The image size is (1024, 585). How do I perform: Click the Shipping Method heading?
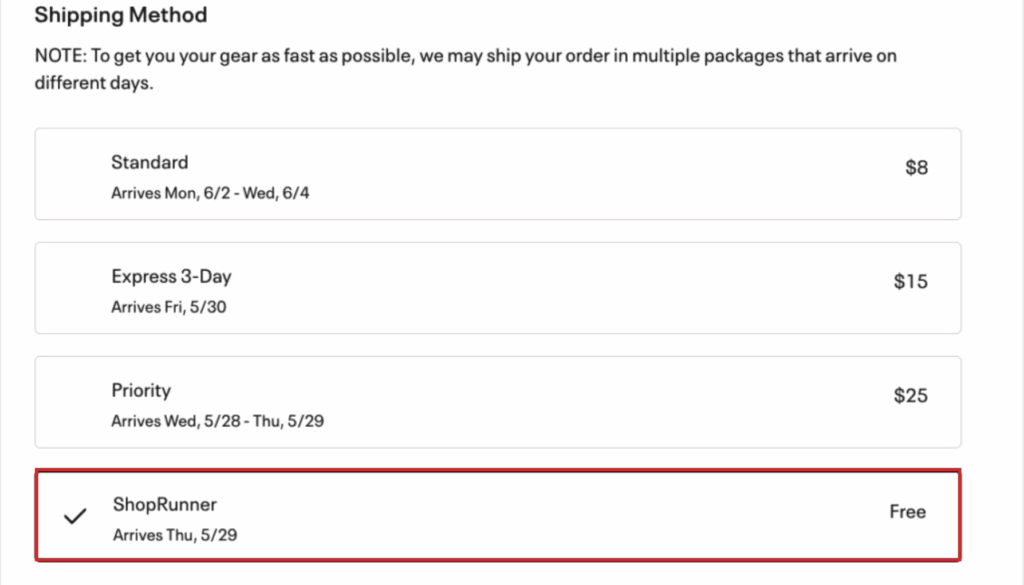[x=121, y=16]
